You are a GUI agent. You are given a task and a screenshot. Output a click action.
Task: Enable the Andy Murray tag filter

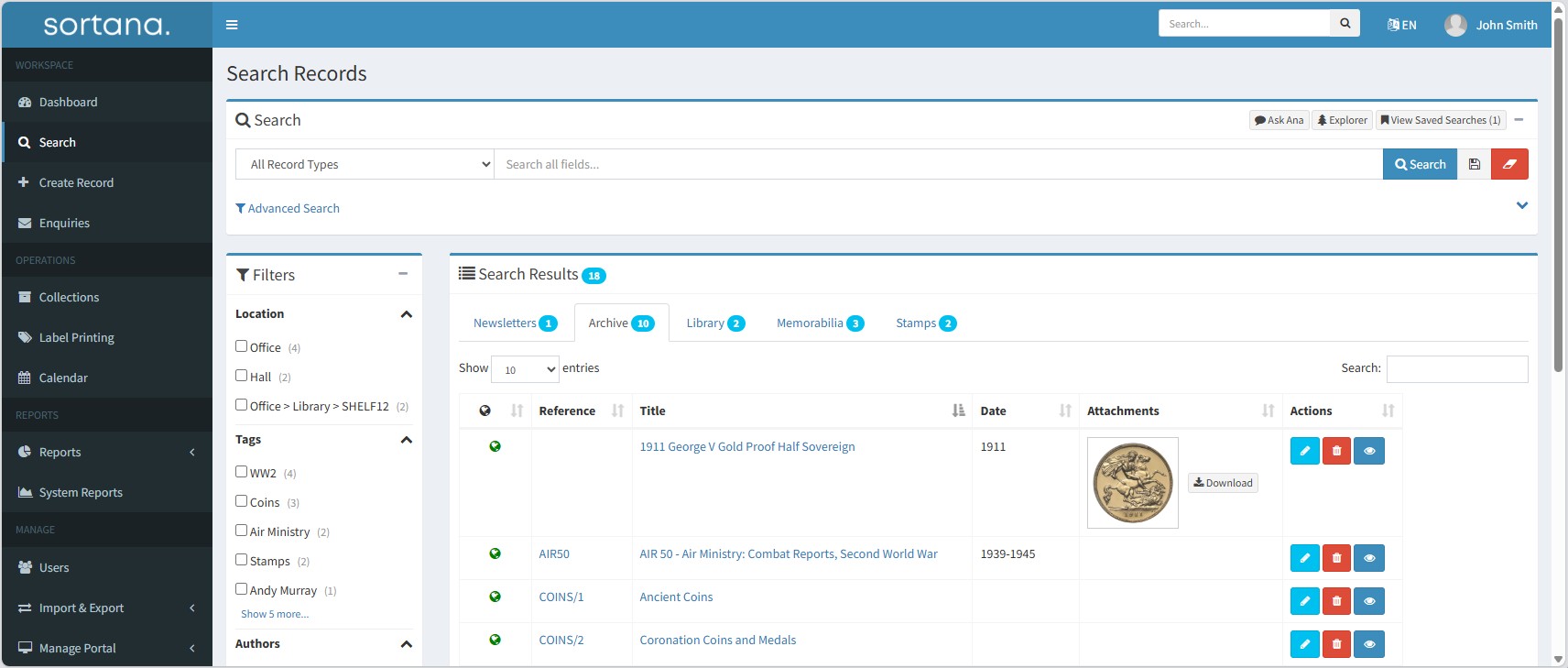click(242, 589)
